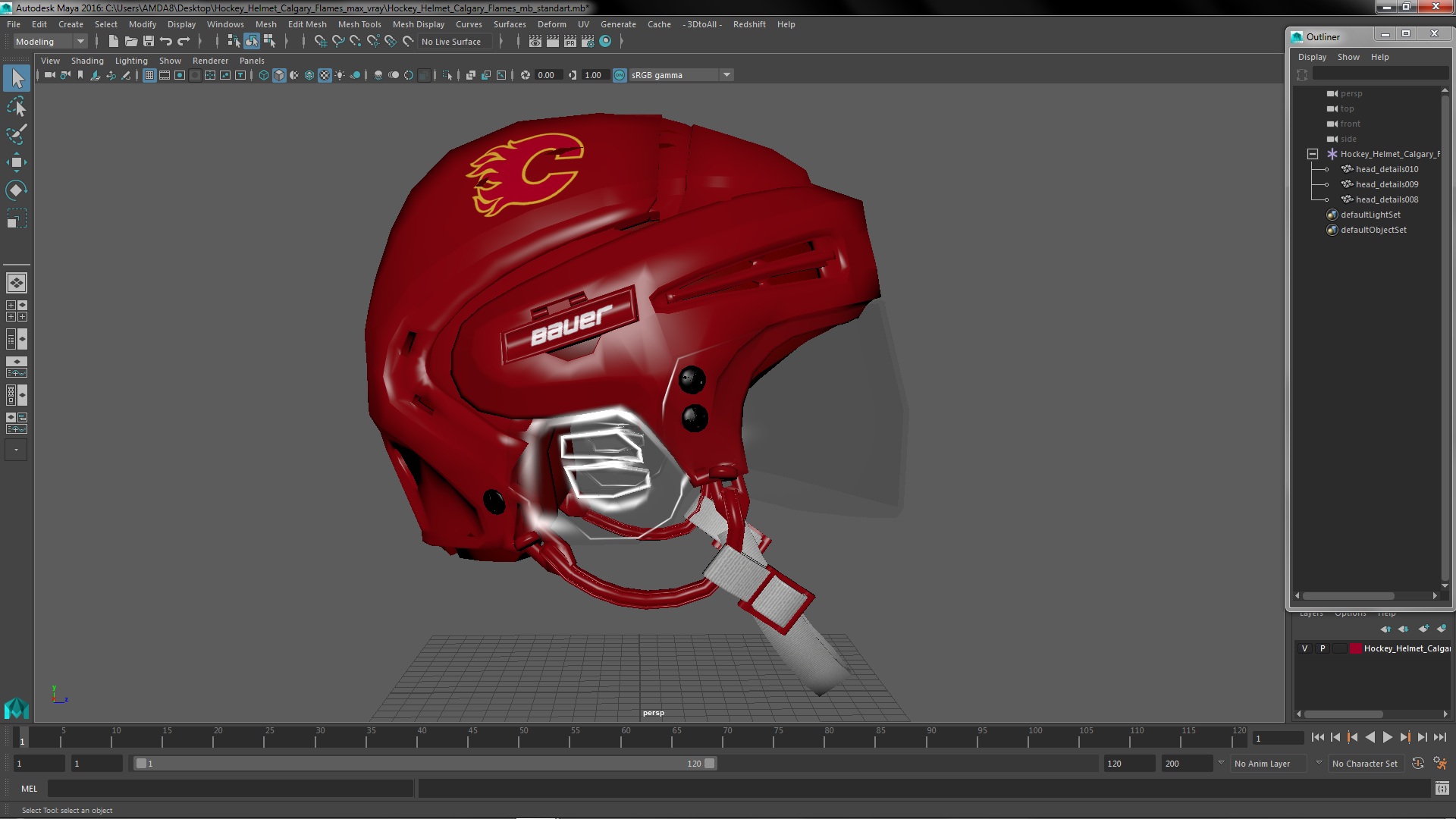The height and width of the screenshot is (819, 1456).
Task: Step to the next key
Action: 1404,737
